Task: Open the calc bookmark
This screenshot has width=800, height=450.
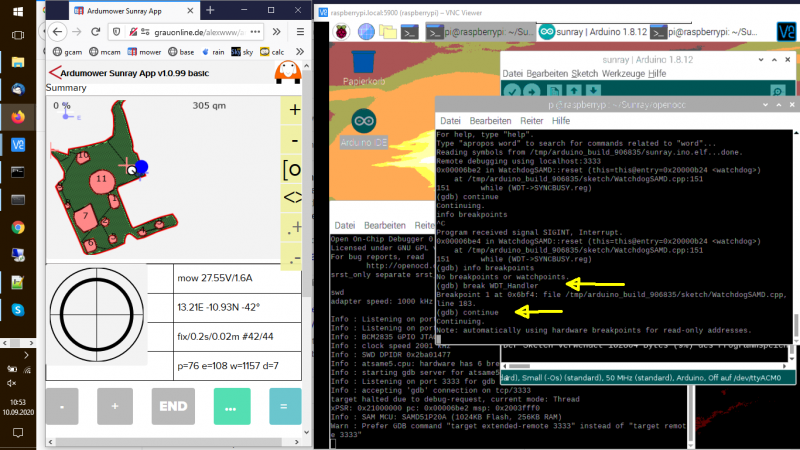Action: (x=272, y=52)
